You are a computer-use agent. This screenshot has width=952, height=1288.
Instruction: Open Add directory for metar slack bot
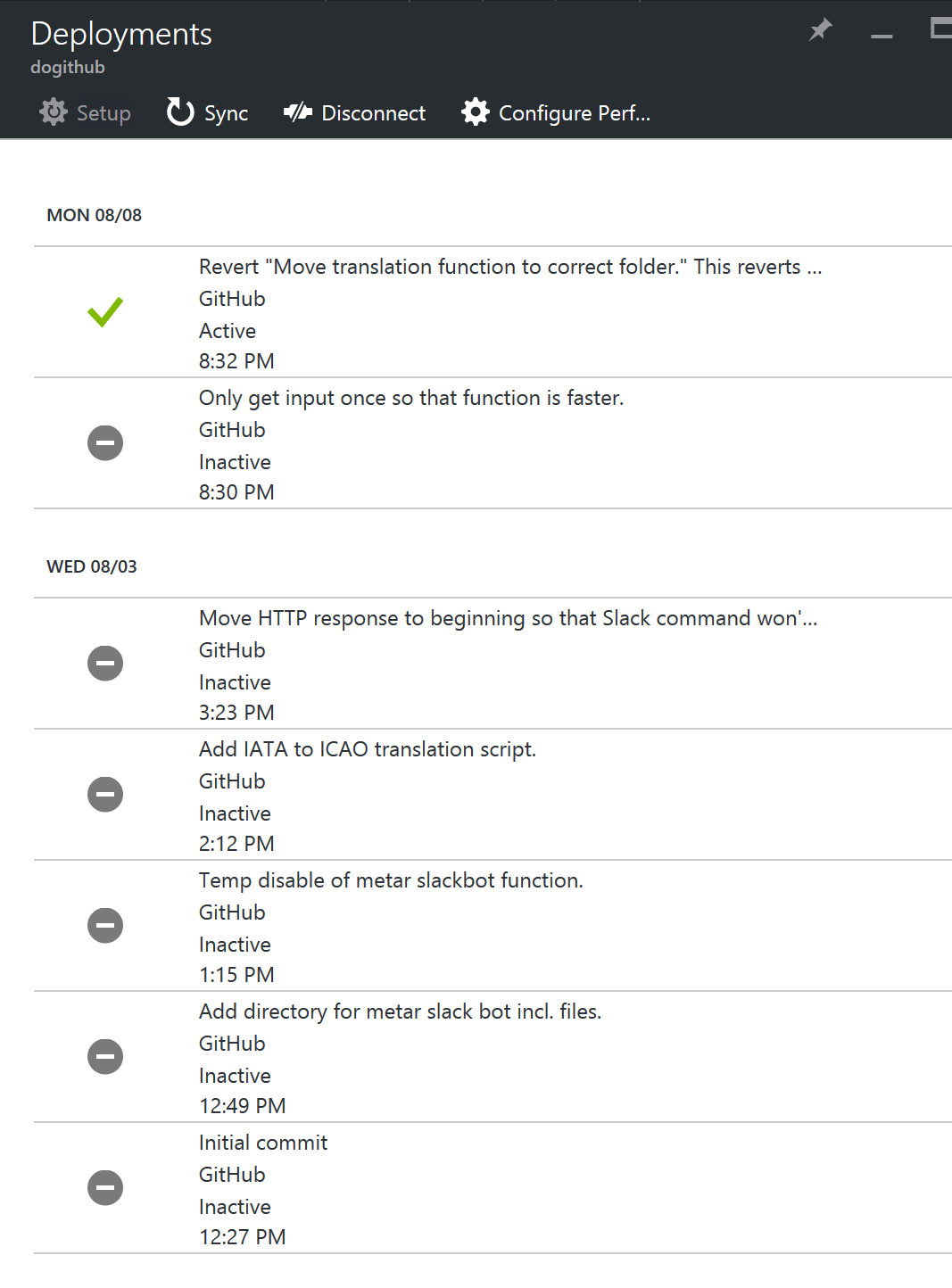coord(493,1057)
